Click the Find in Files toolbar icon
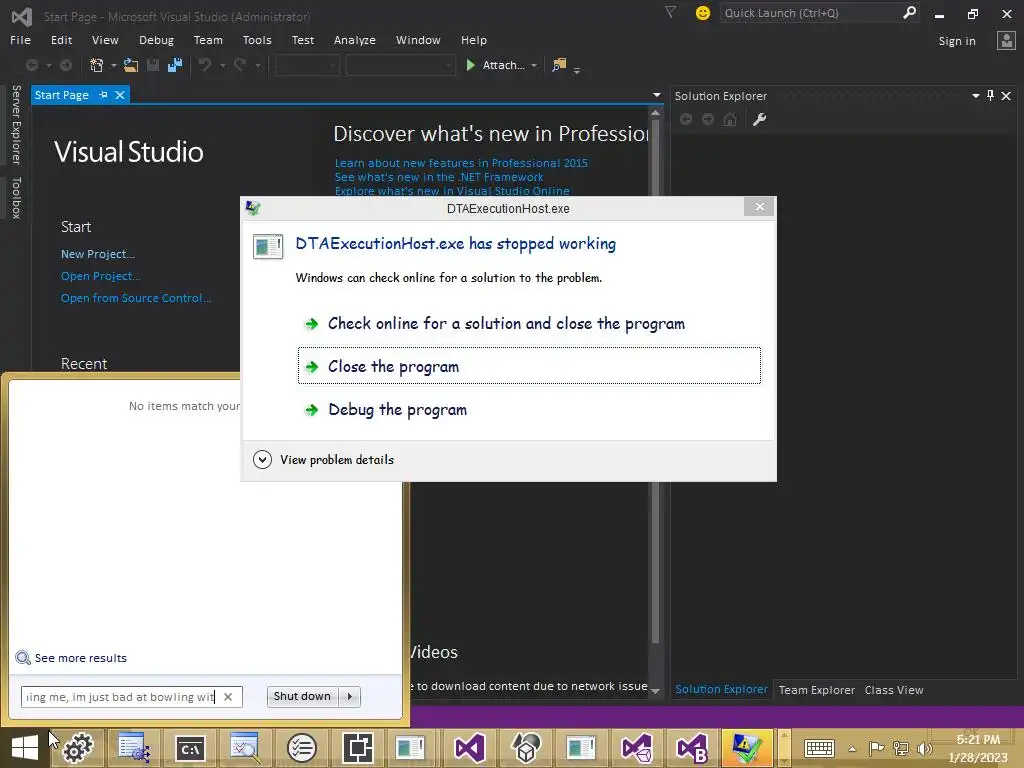 tap(559, 65)
